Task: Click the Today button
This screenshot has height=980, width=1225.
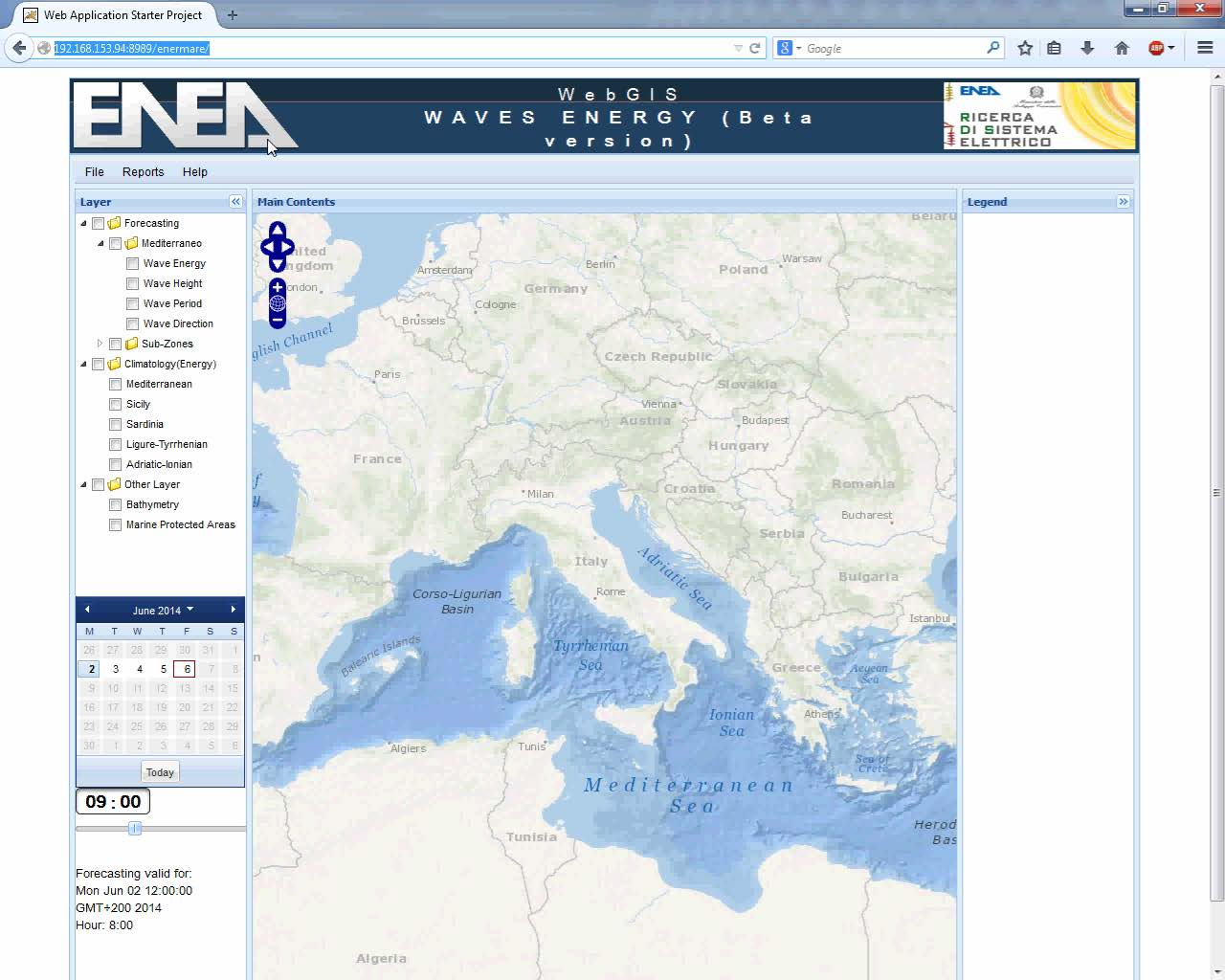Action: pos(160,772)
